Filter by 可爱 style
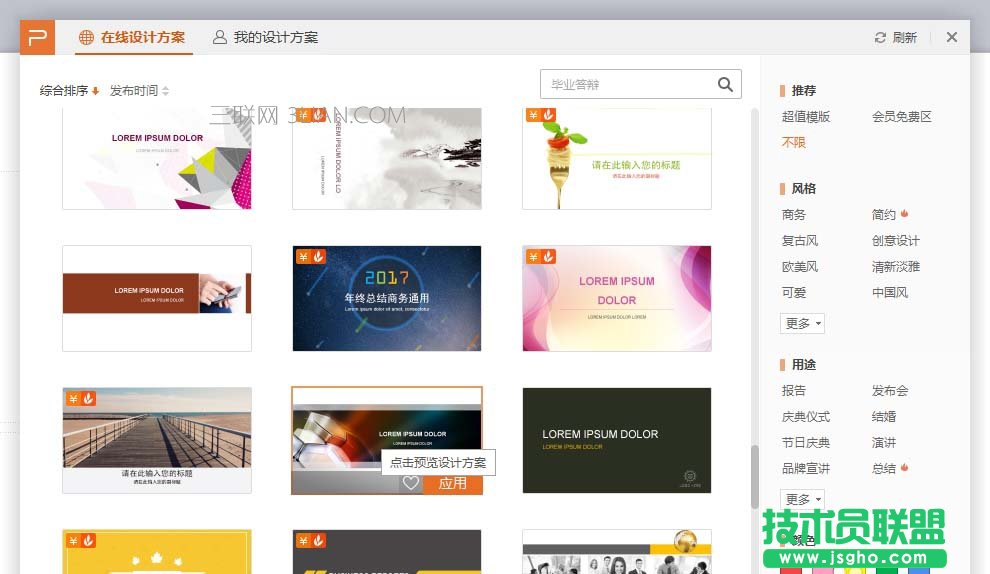 (794, 292)
